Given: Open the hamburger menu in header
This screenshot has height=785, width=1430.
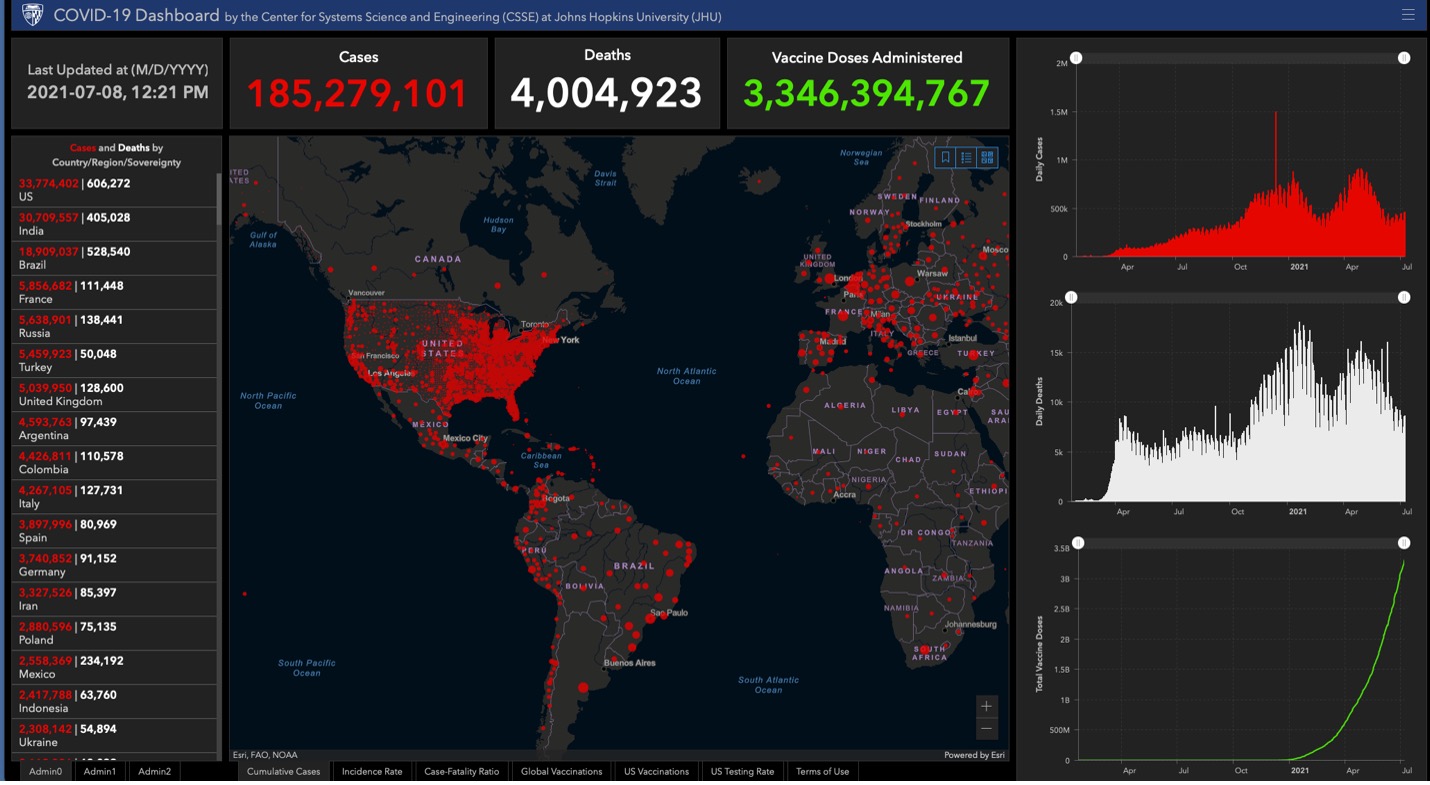Looking at the screenshot, I should [x=1408, y=15].
